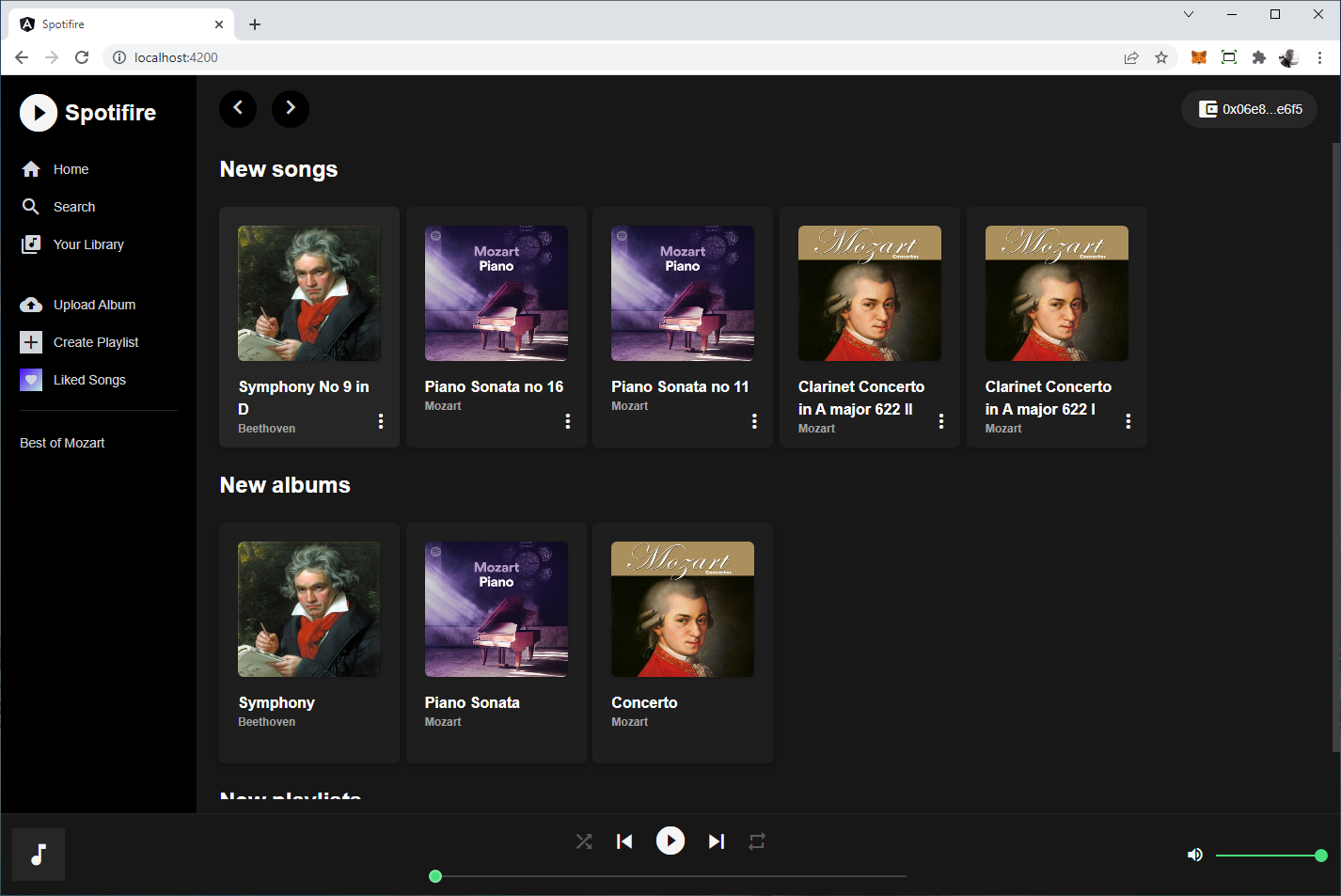Skip to previous track
The width and height of the screenshot is (1341, 896).
(x=624, y=841)
